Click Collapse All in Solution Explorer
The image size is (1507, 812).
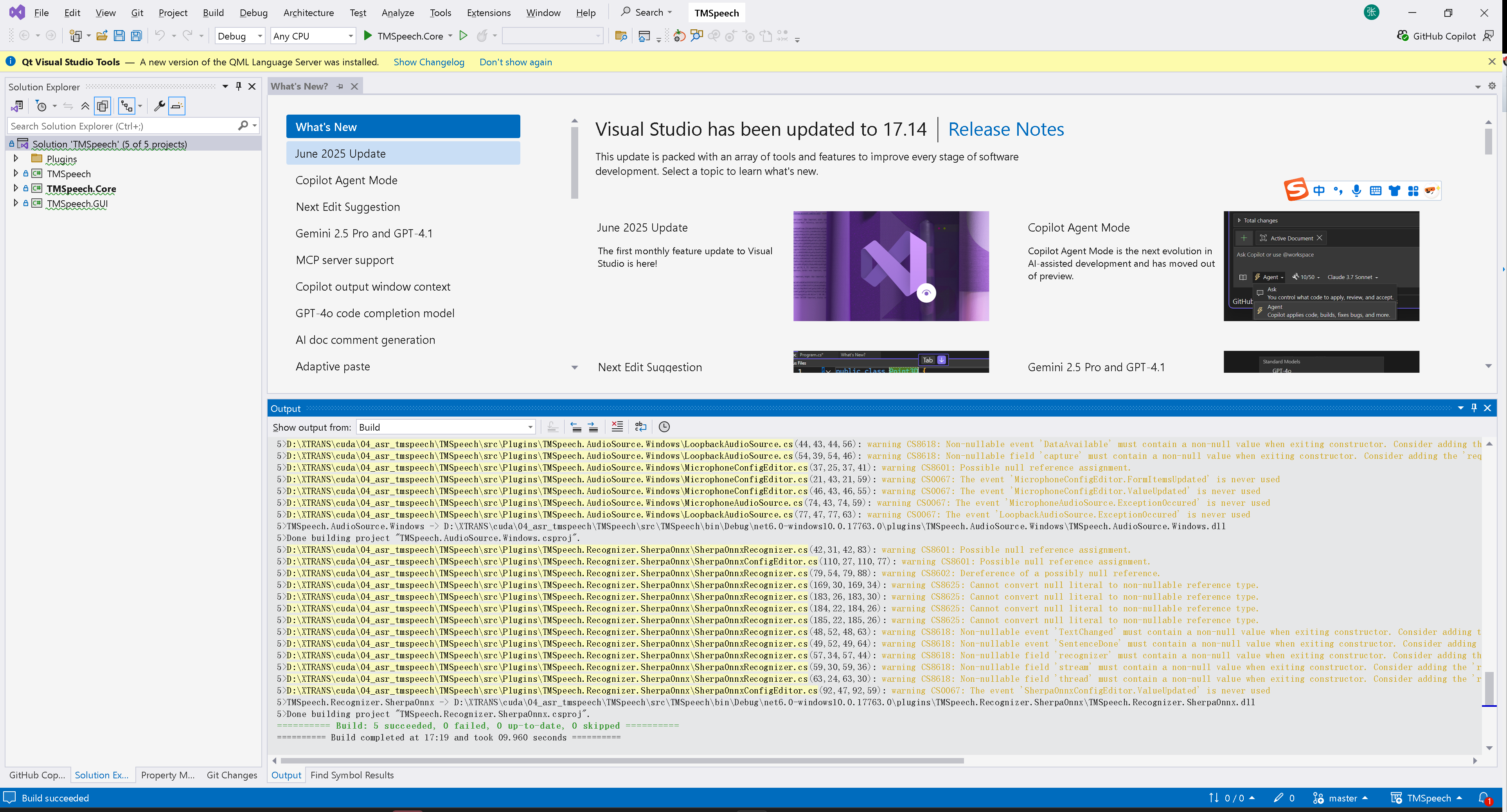tap(85, 106)
